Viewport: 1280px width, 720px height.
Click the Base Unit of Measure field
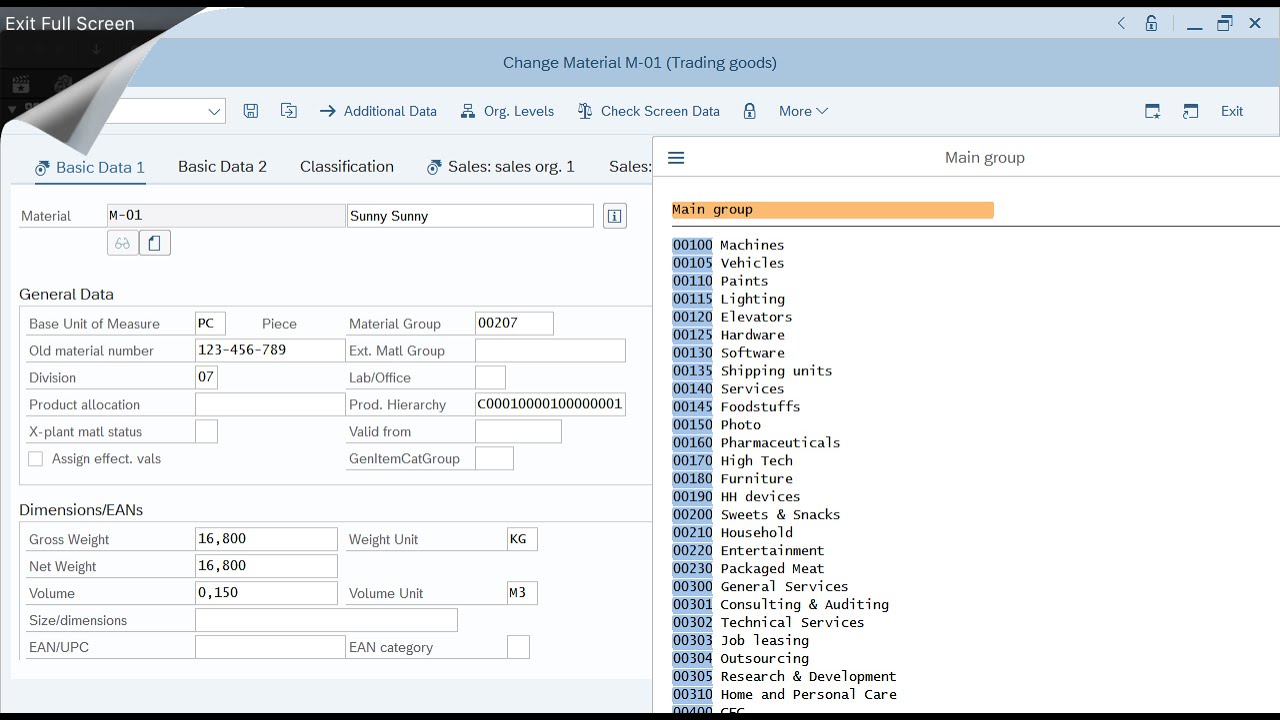click(x=210, y=323)
